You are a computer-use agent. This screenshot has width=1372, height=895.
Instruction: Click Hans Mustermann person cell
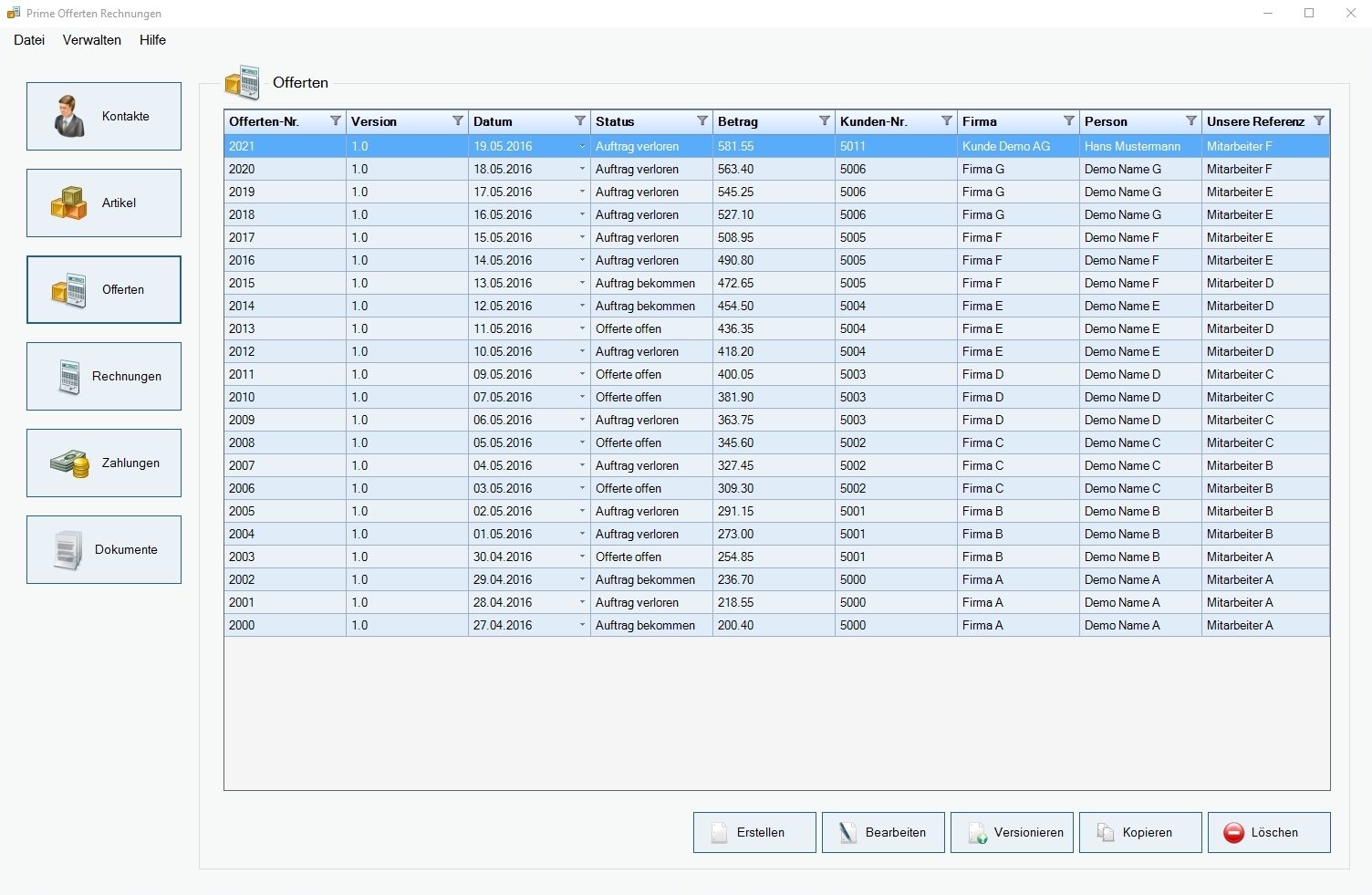coord(1141,146)
